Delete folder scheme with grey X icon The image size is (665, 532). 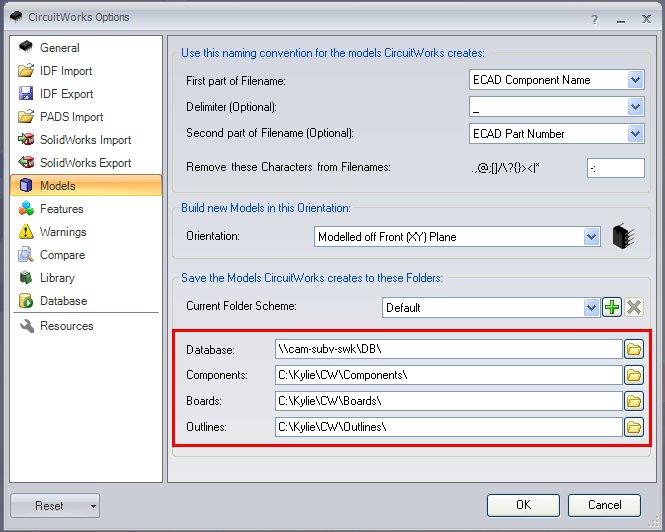634,307
